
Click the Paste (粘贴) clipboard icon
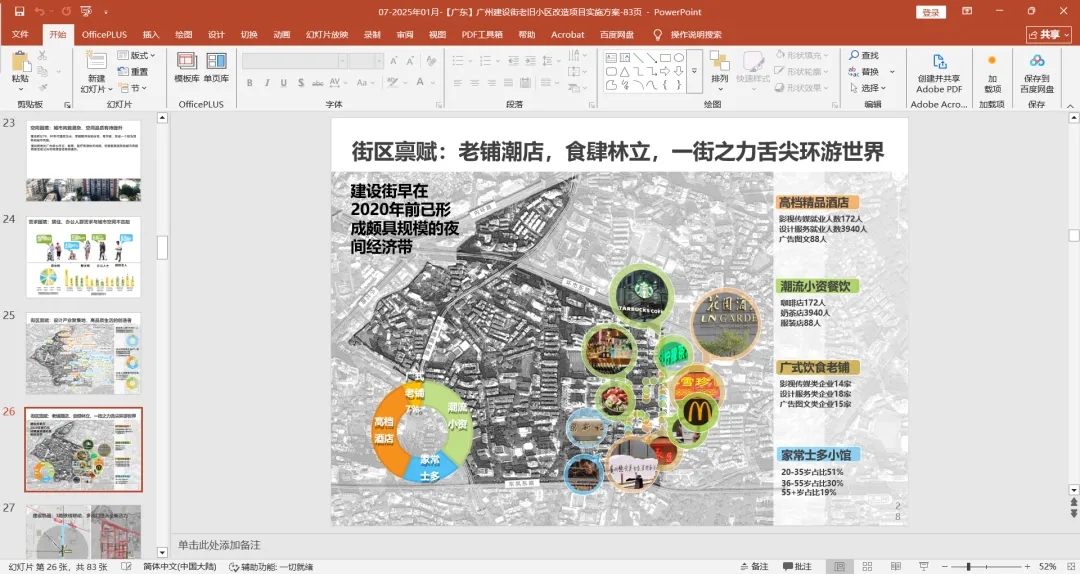20,61
